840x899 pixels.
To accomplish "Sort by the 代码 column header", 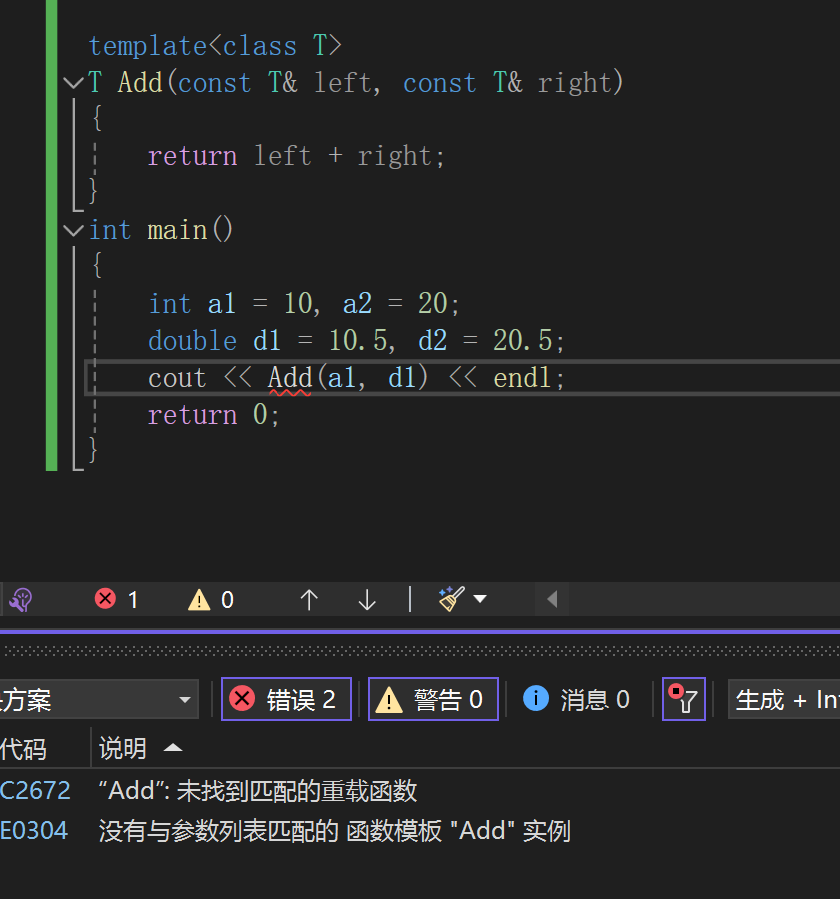I will coord(23,748).
